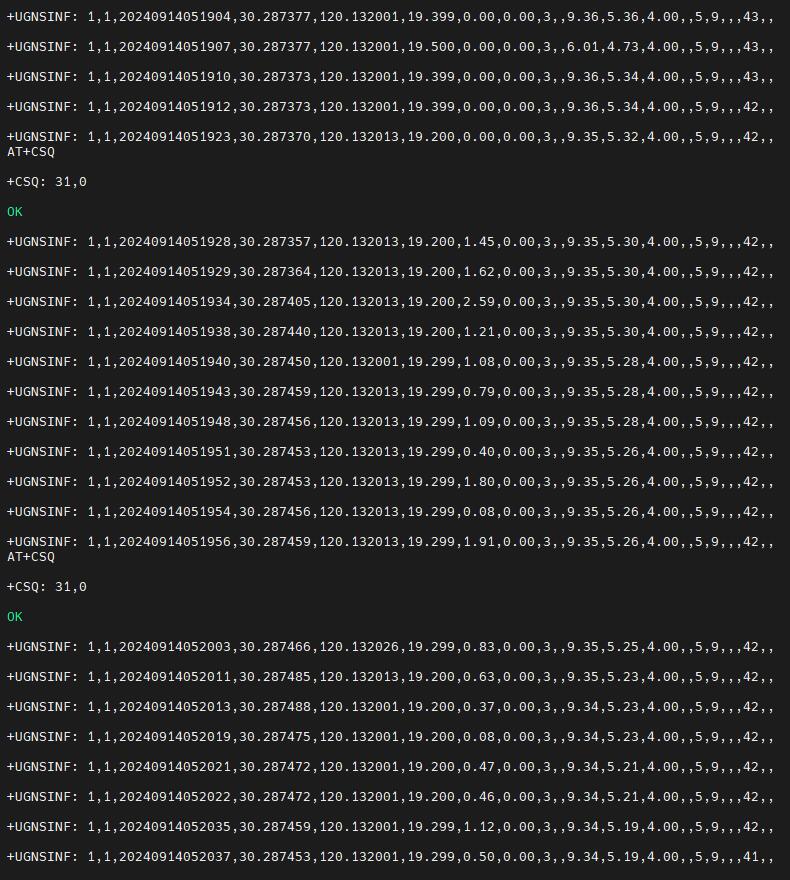This screenshot has width=790, height=880.
Task: Click the first green OK response
Action: (15, 212)
